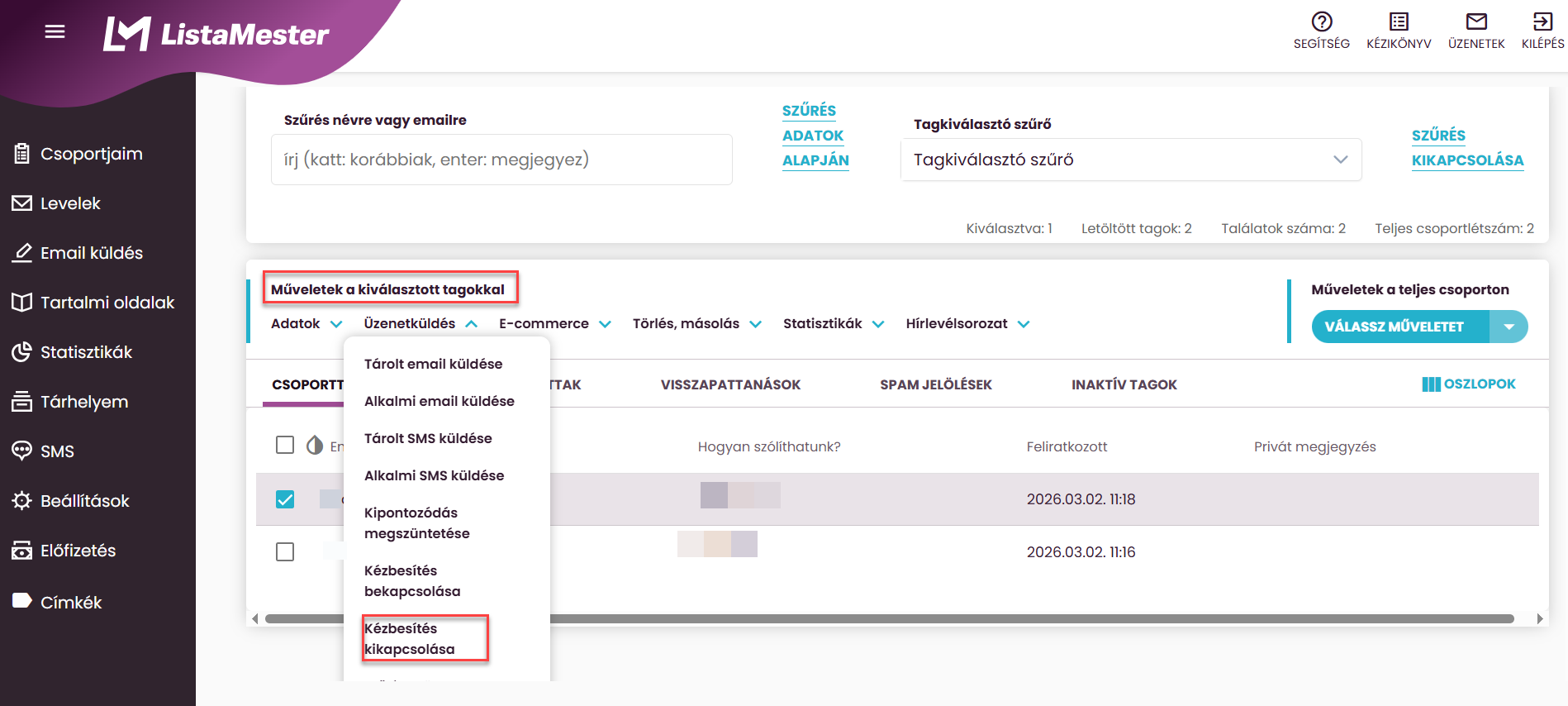Expand the Adatok dropdown
The height and width of the screenshot is (706, 1568).
point(306,324)
